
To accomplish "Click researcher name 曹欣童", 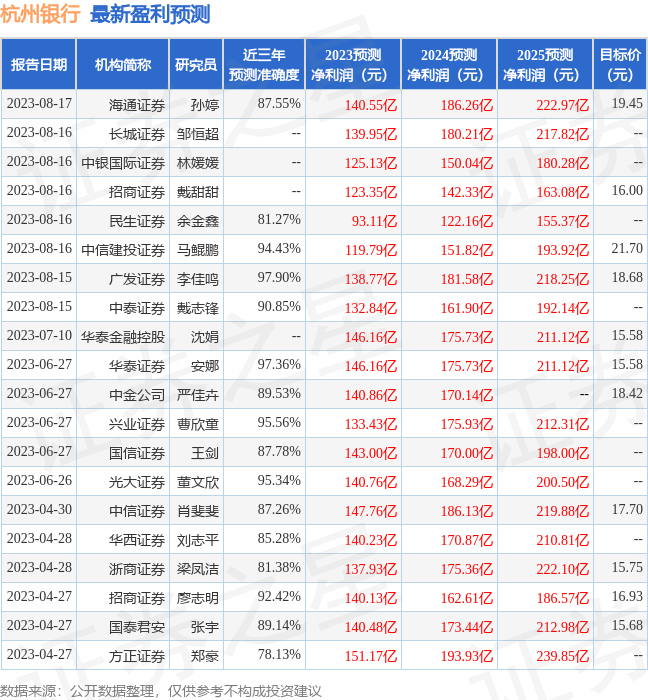I will coord(198,424).
